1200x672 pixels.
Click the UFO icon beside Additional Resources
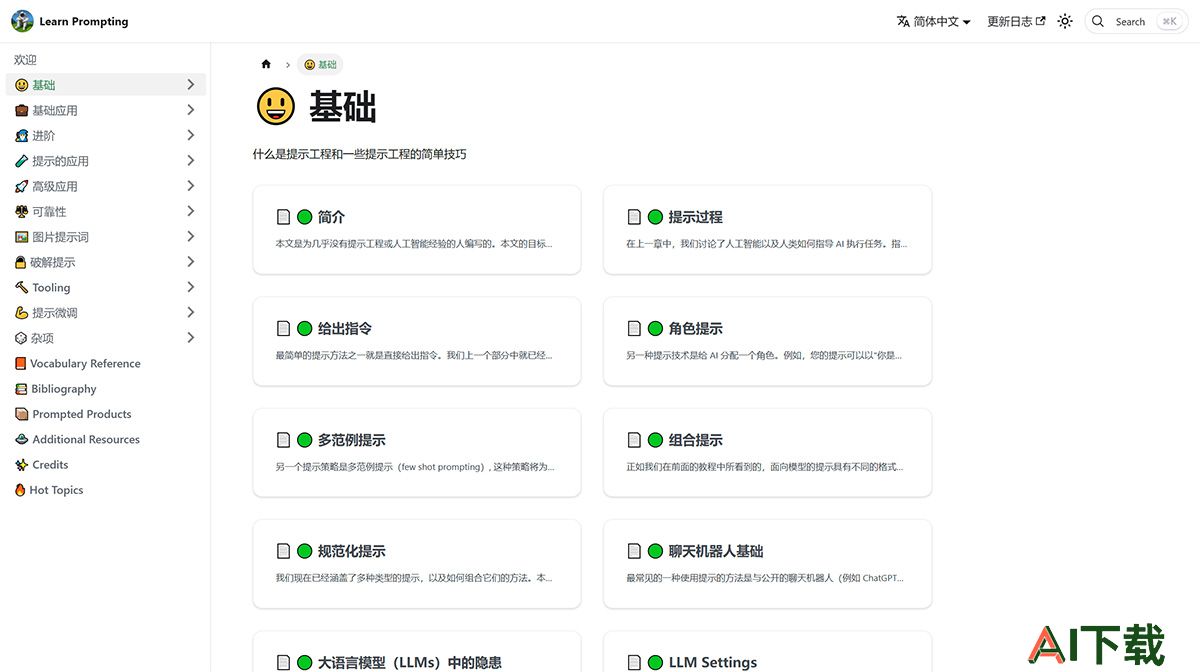click(x=22, y=440)
